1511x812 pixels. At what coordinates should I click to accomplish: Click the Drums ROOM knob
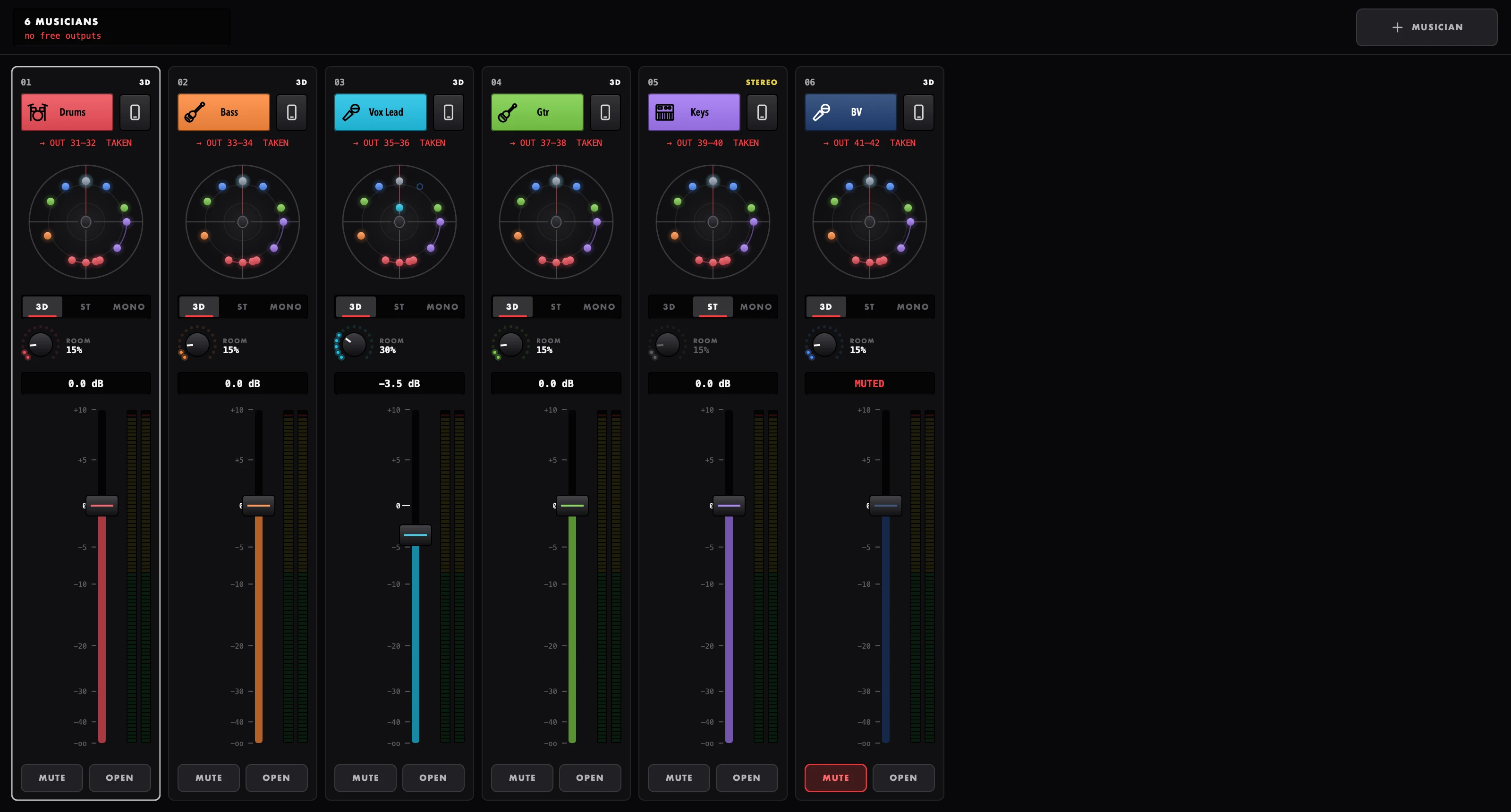pos(41,345)
